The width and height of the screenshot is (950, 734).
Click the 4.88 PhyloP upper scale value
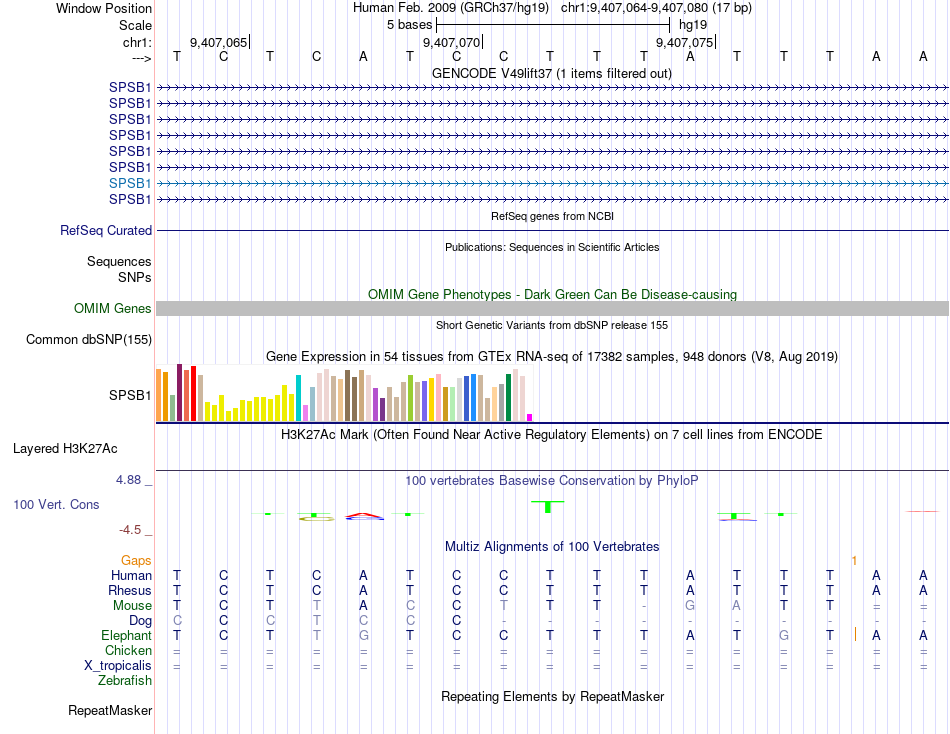[x=128, y=480]
